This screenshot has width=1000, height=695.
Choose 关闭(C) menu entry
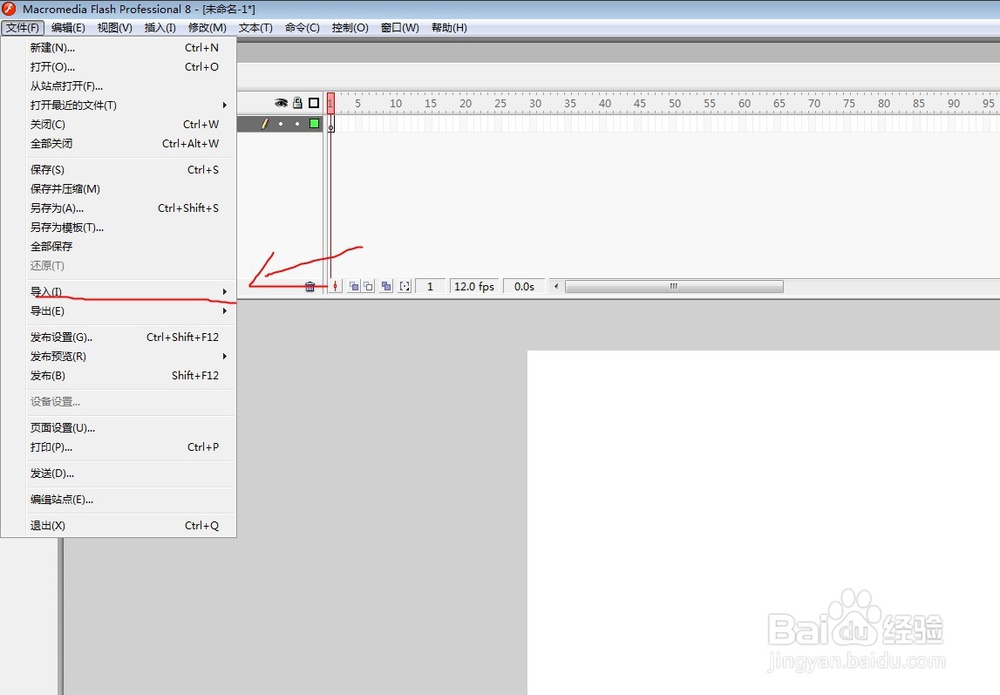[x=119, y=124]
